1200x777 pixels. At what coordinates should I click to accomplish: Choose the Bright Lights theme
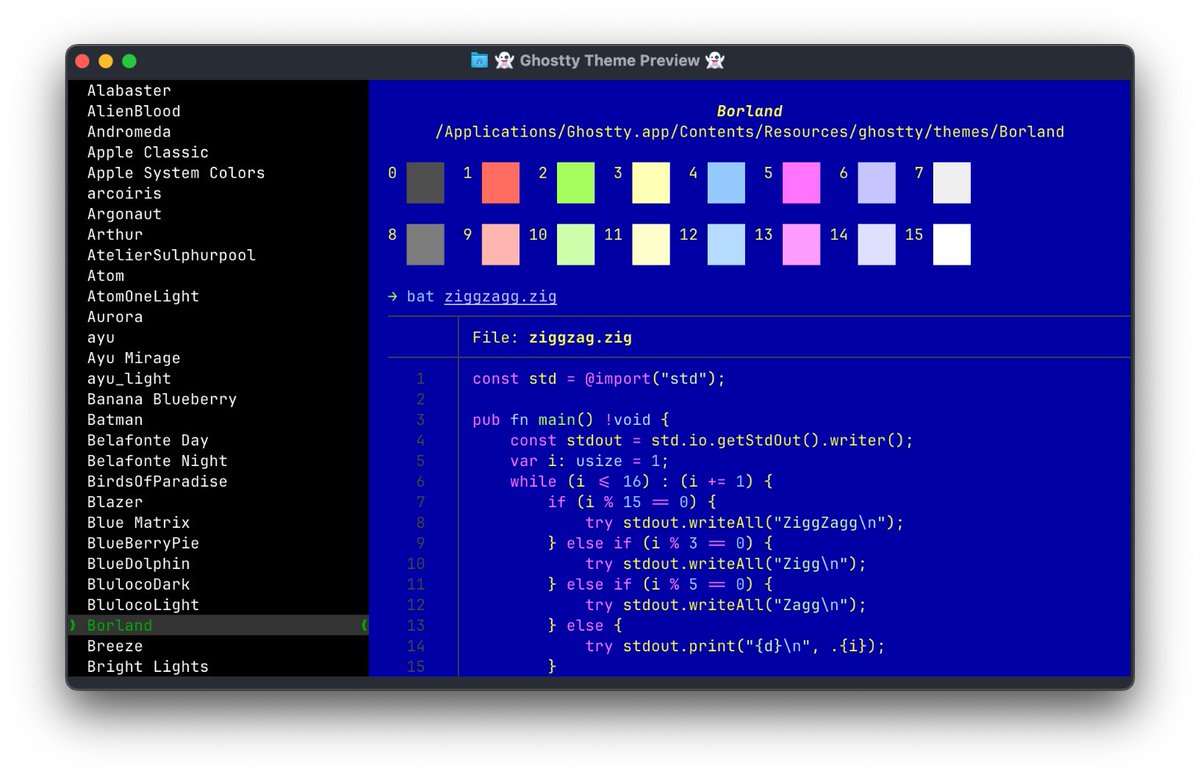148,667
